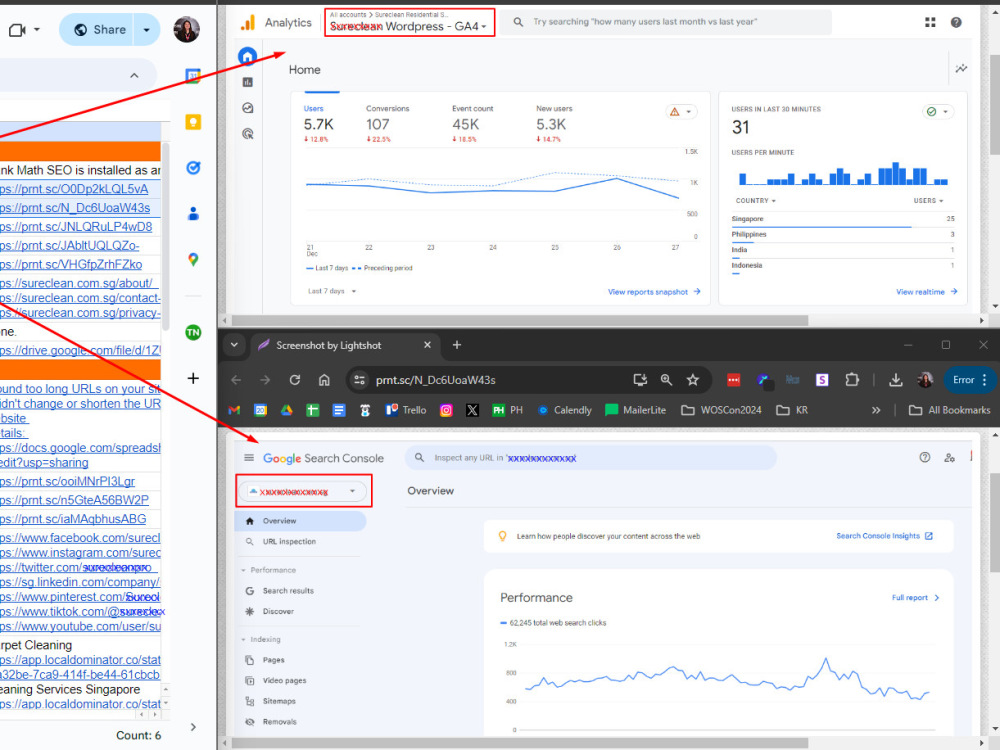Open the green check status dropdown
This screenshot has width=1000, height=750.
tap(938, 112)
